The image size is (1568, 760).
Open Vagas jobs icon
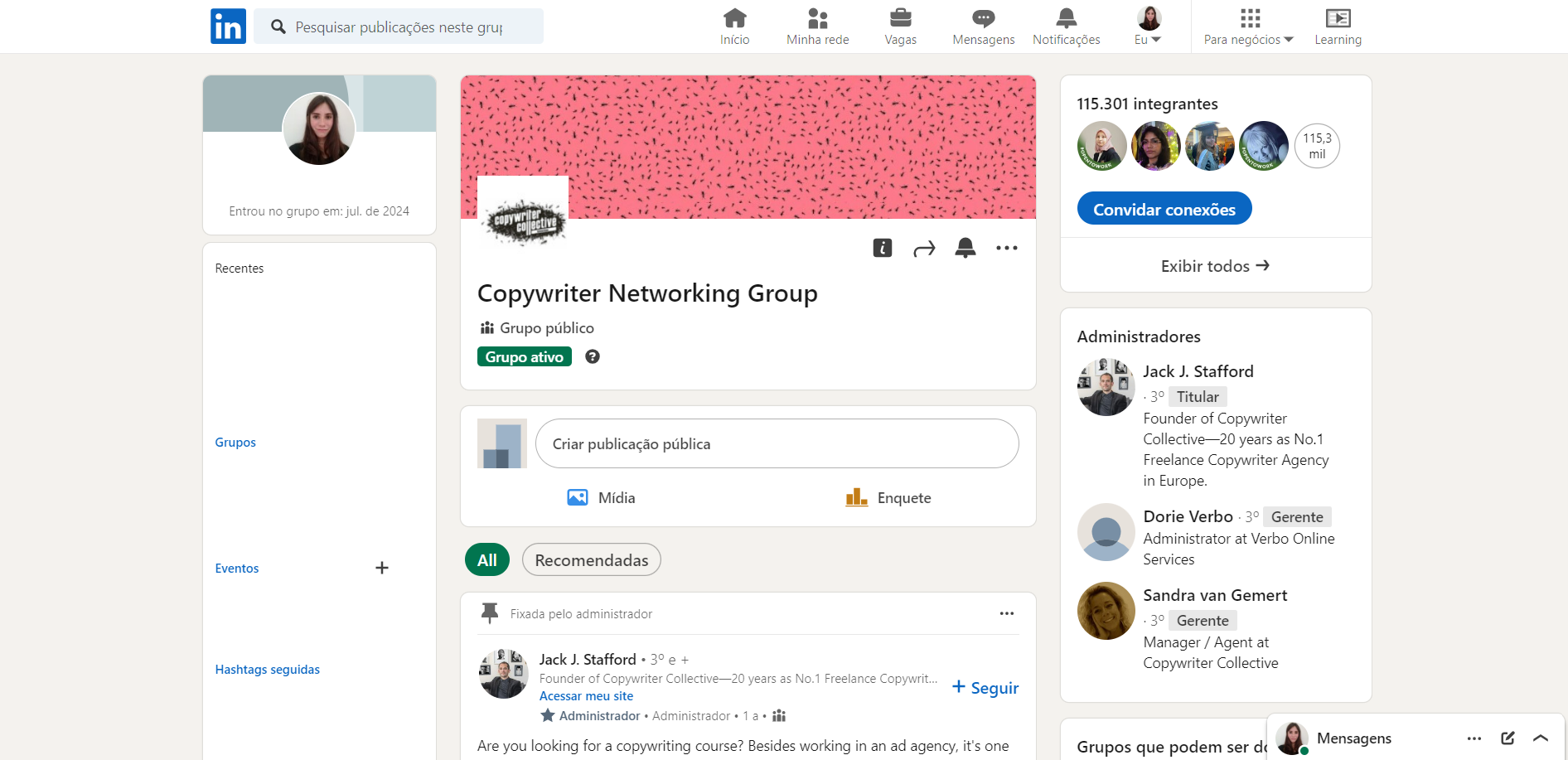tap(900, 27)
